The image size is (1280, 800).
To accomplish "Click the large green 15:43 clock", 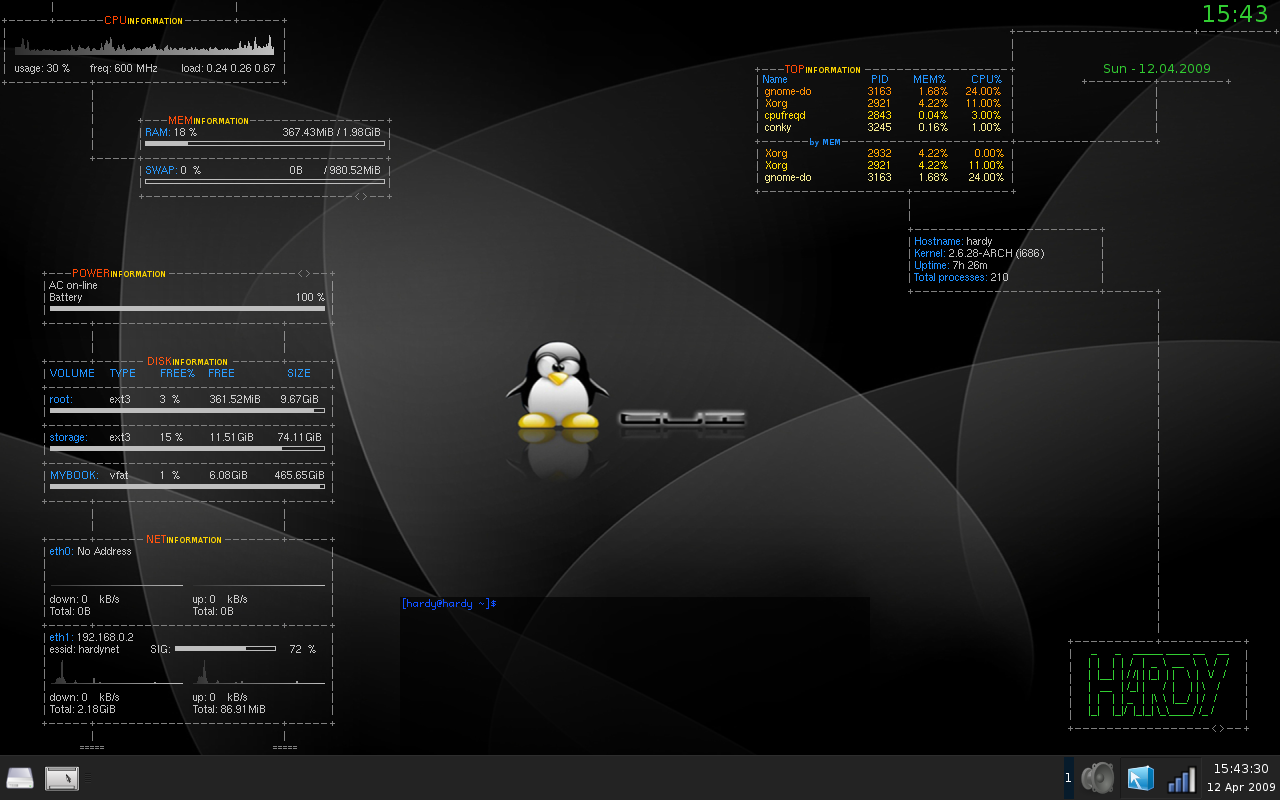I will point(1234,14).
